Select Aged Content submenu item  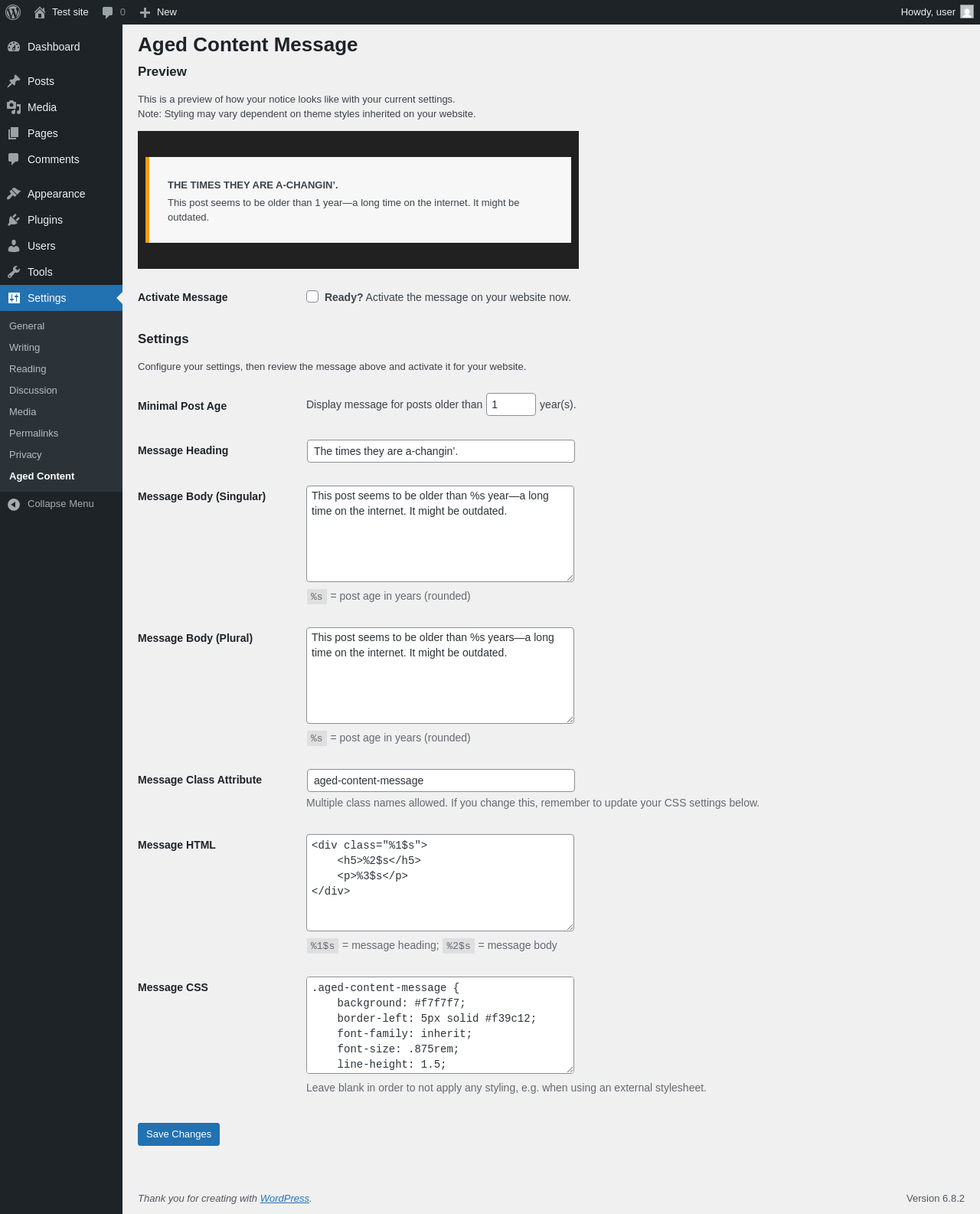[61, 476]
